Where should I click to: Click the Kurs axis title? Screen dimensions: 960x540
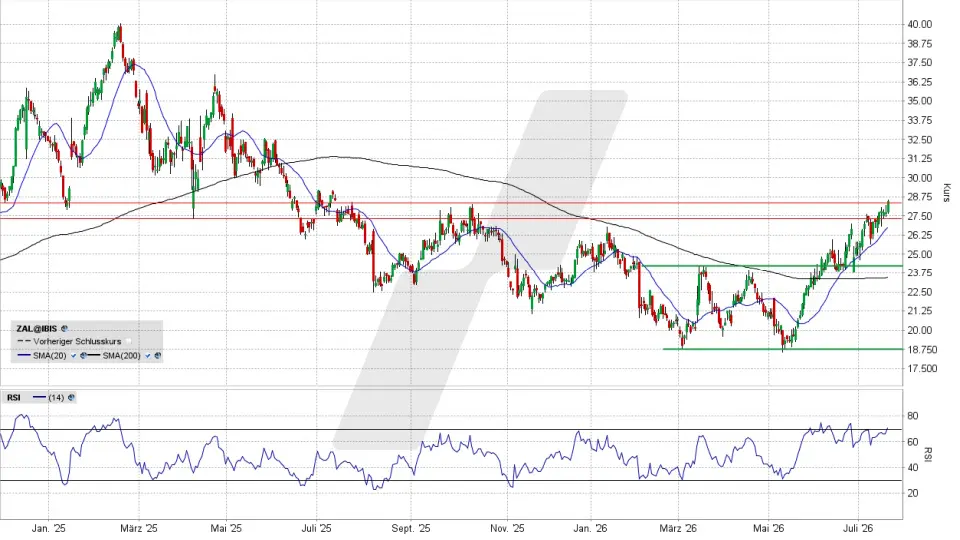click(x=946, y=193)
